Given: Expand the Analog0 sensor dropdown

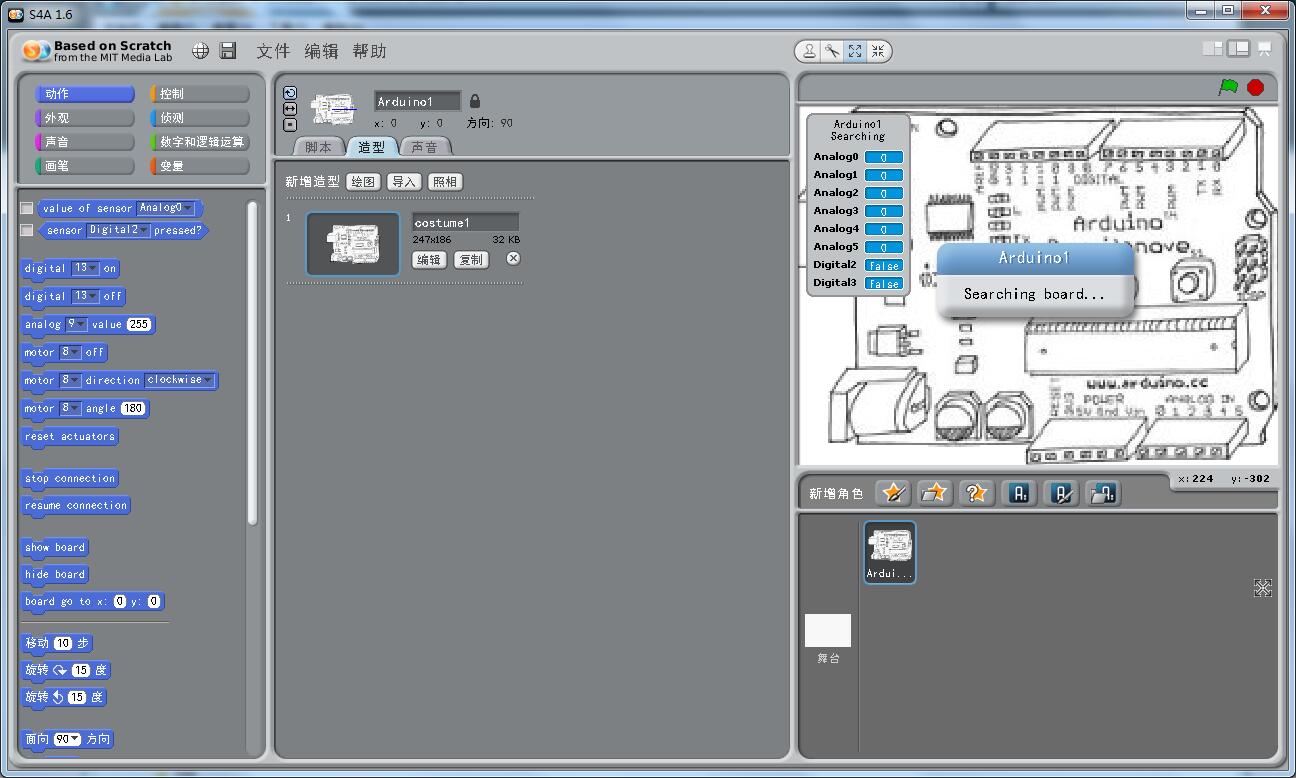Looking at the screenshot, I should pyautogui.click(x=189, y=208).
